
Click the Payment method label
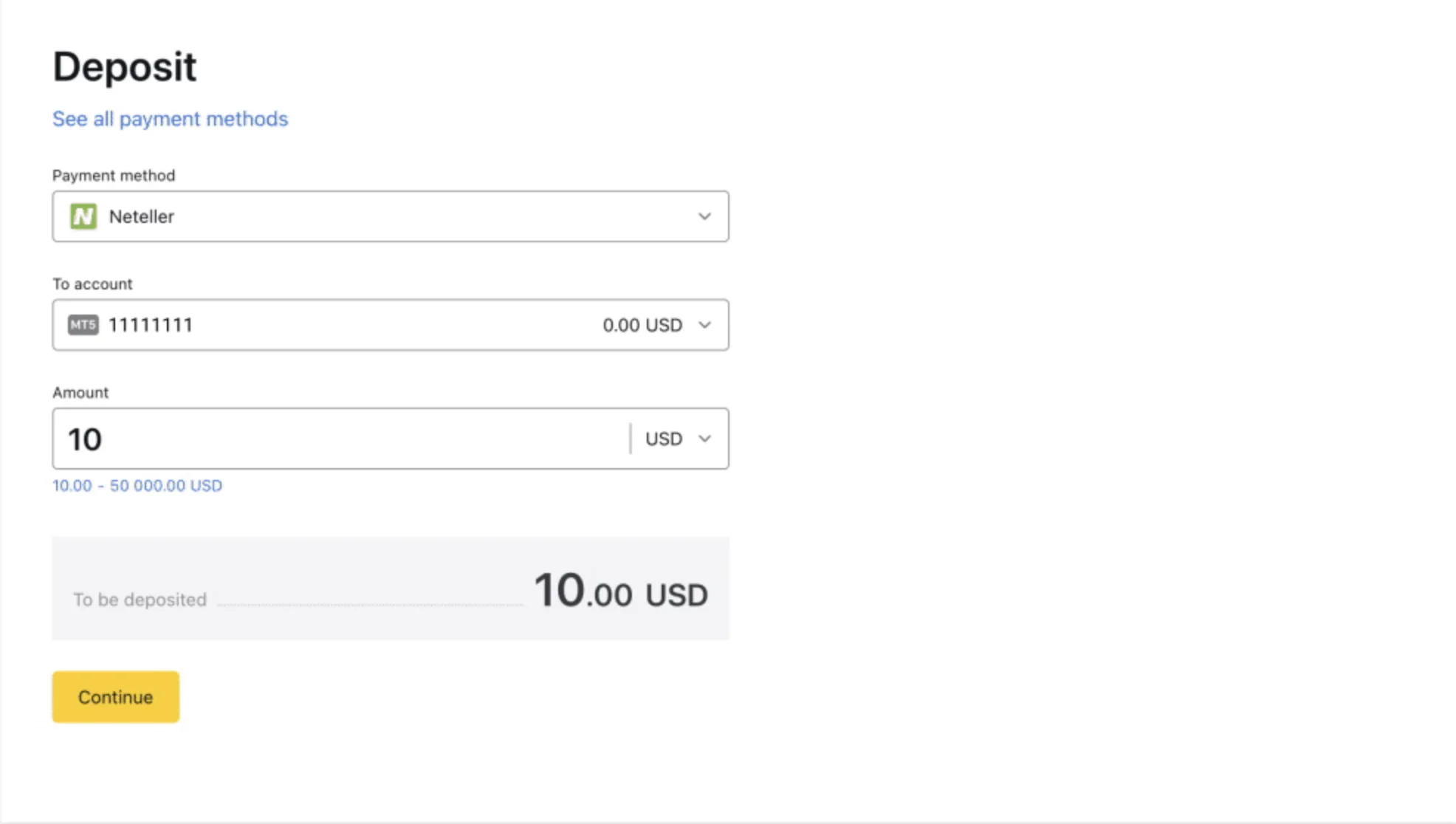[113, 175]
